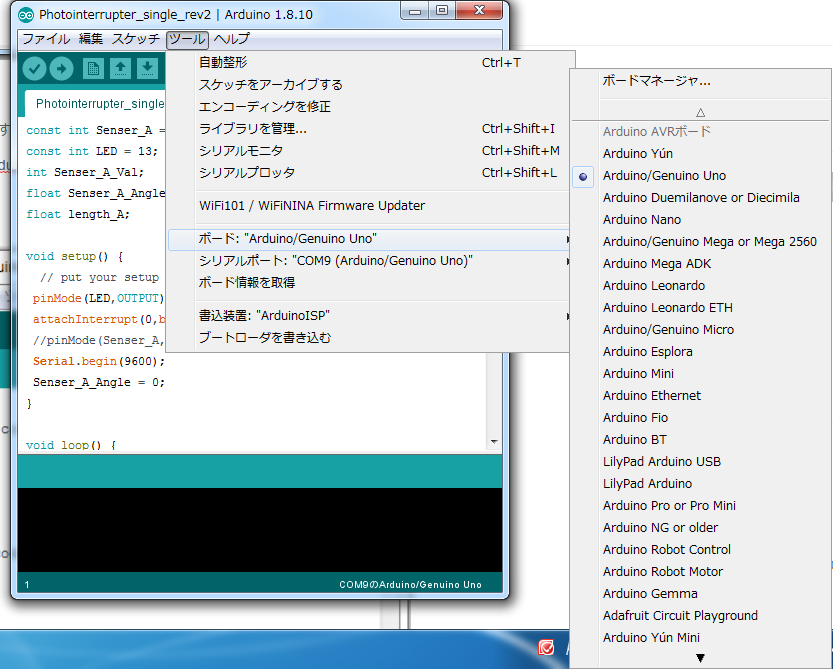Screen dimensions: 833x669
Task: Click the down triangle to scroll board list
Action: [x=700, y=658]
